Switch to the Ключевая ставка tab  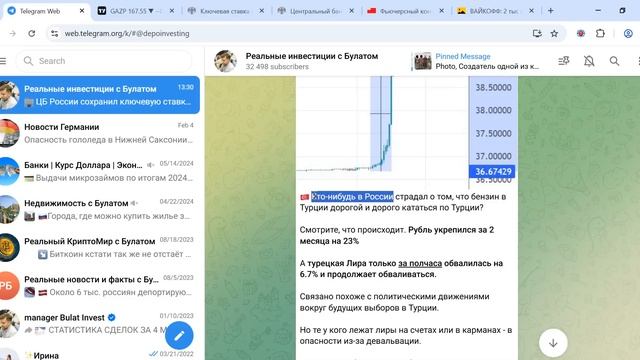tap(224, 11)
